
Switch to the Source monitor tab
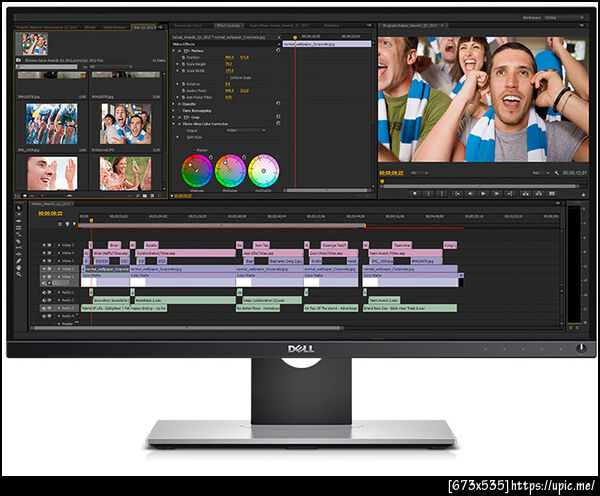[188, 26]
